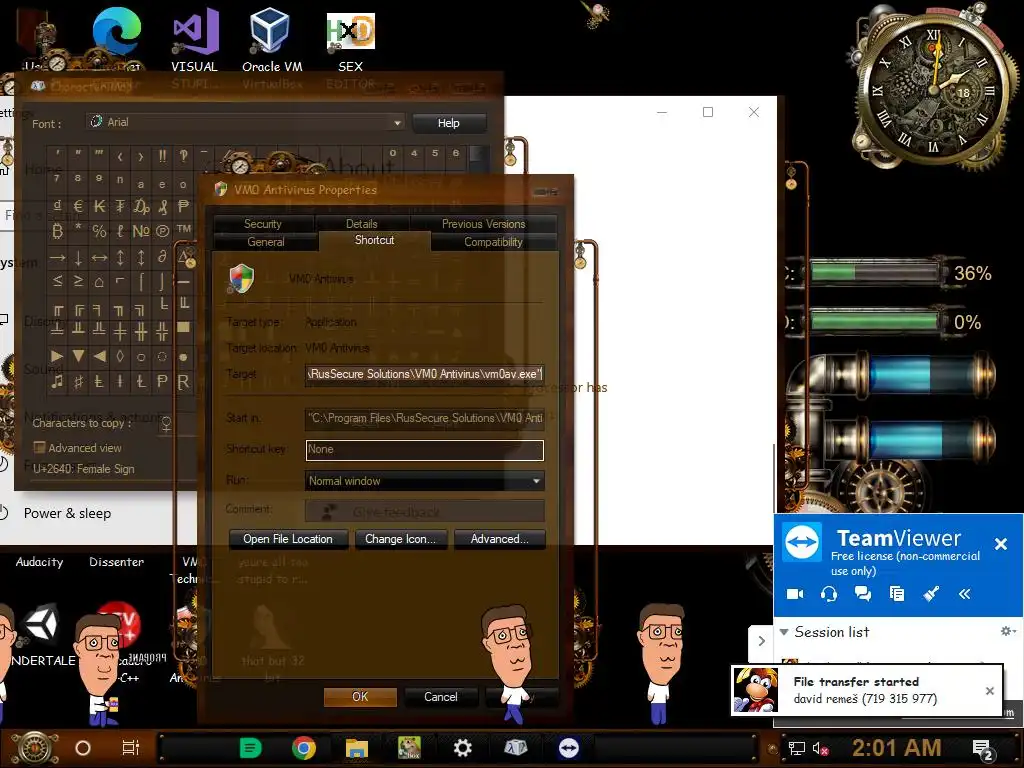Click the VM0 Antivirus shield icon
Screen dimensions: 1024x768
(x=242, y=279)
